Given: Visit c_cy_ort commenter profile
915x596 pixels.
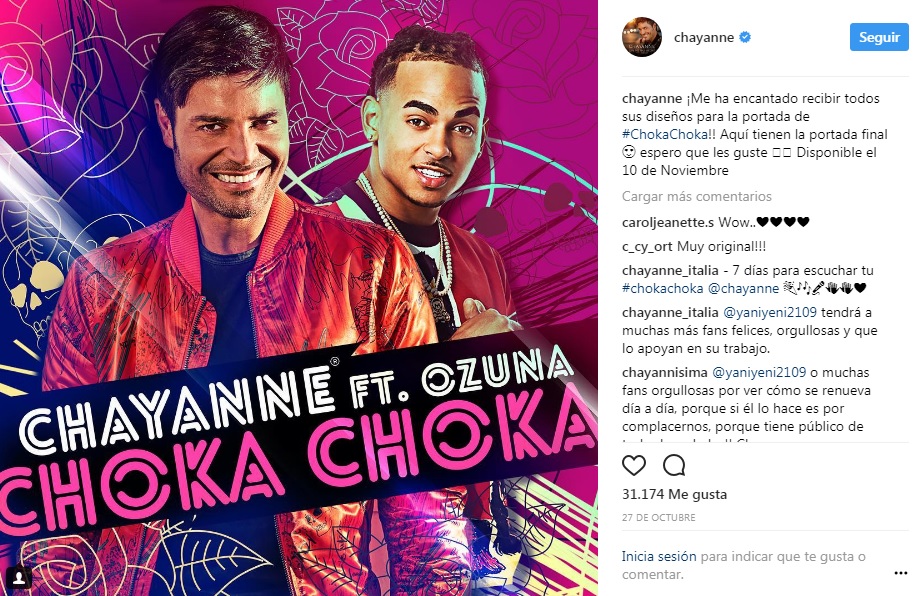Looking at the screenshot, I should [x=647, y=246].
